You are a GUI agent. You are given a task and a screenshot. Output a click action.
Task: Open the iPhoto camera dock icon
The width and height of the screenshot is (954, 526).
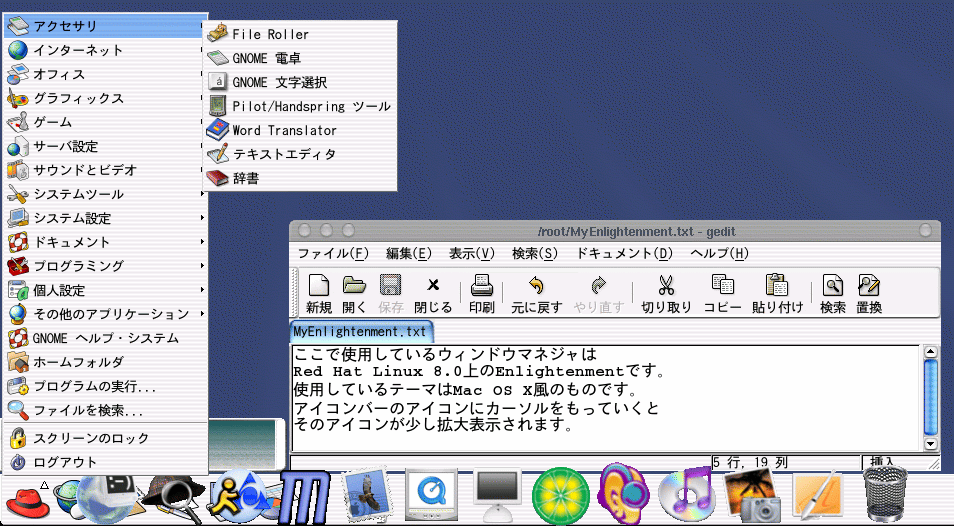pos(752,497)
